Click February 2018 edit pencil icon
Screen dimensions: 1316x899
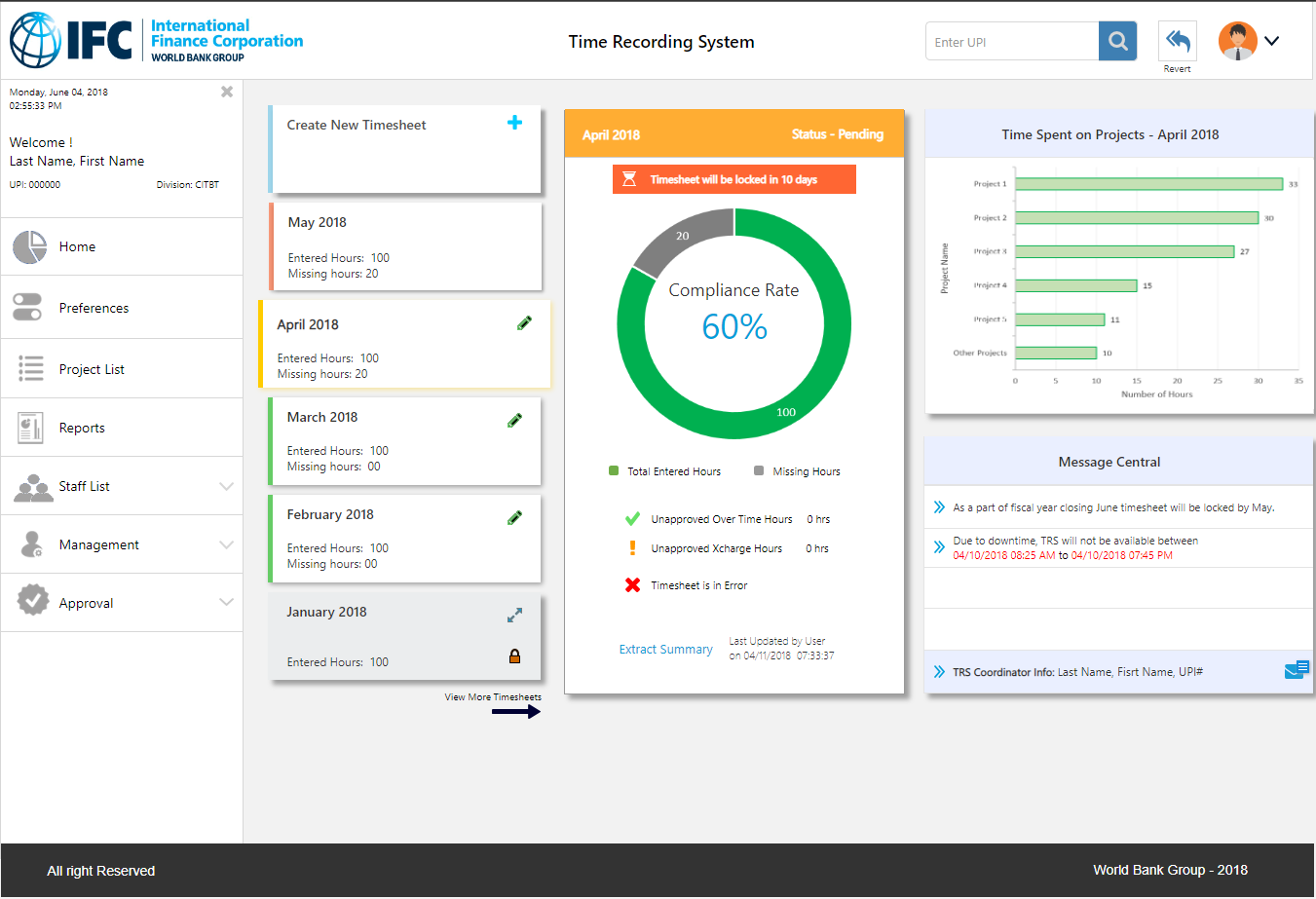pos(514,518)
